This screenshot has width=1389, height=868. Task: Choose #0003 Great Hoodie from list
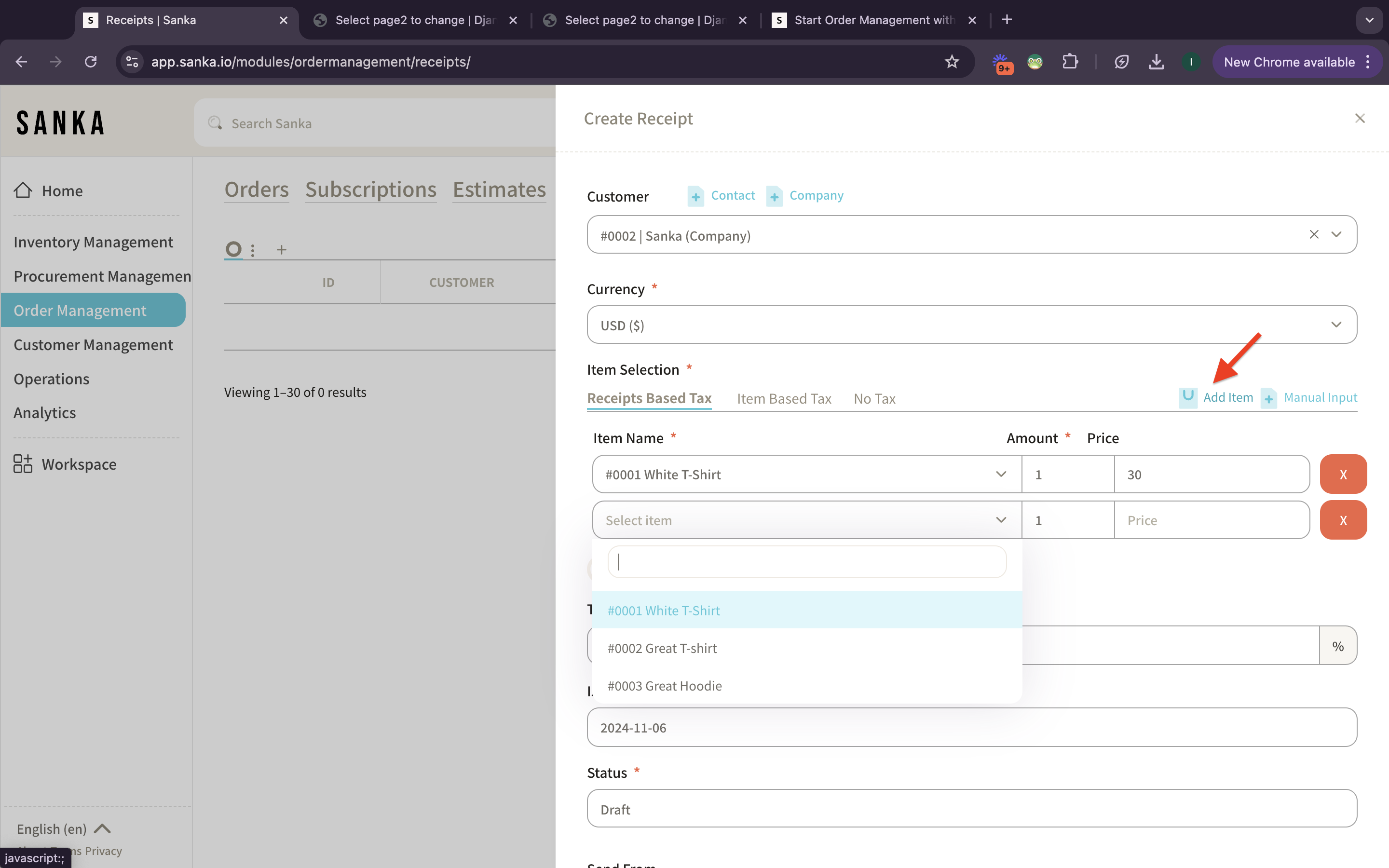coord(807,685)
